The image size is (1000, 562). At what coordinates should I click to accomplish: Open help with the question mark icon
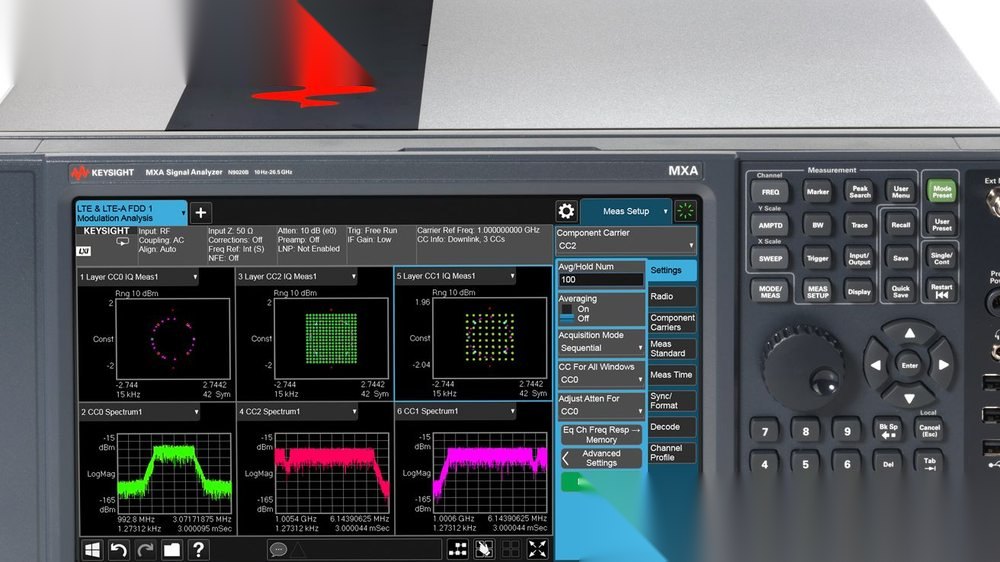[x=198, y=549]
